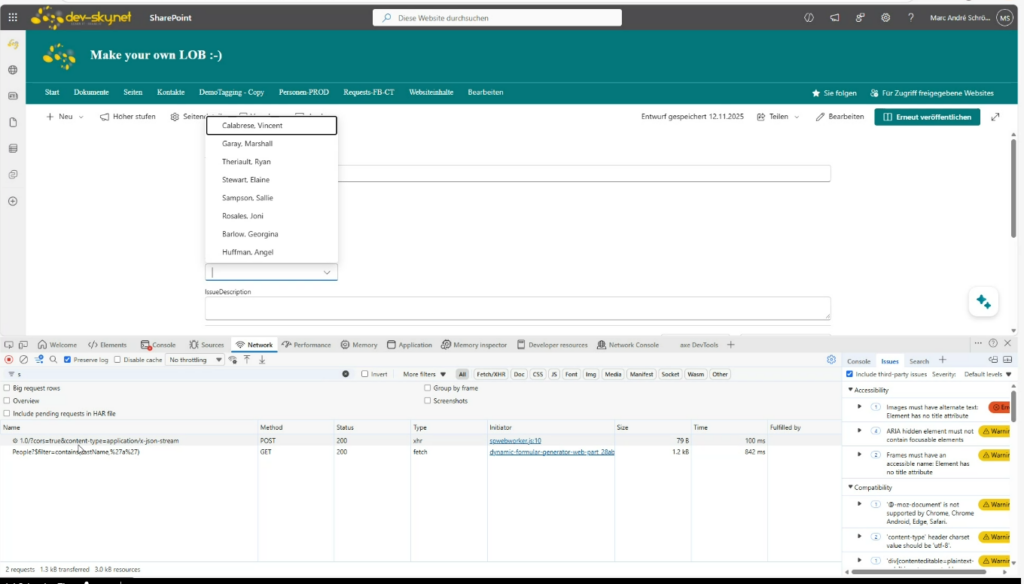The height and width of the screenshot is (584, 1024).
Task: Click the IssueDescription text field
Action: [x=517, y=308]
